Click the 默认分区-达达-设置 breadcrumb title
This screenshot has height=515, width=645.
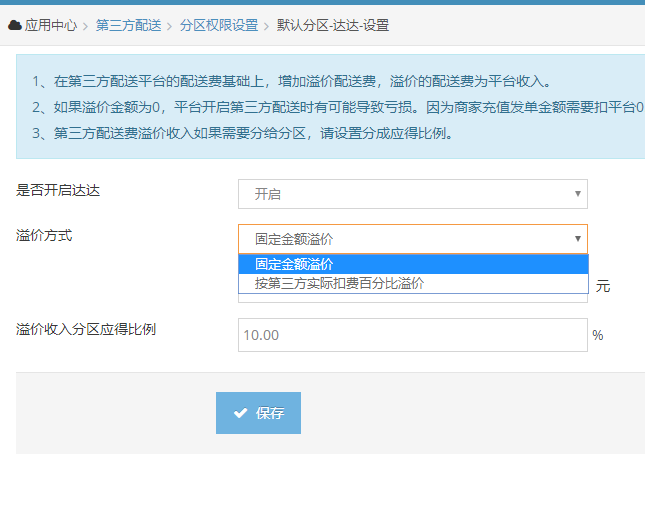click(x=333, y=25)
